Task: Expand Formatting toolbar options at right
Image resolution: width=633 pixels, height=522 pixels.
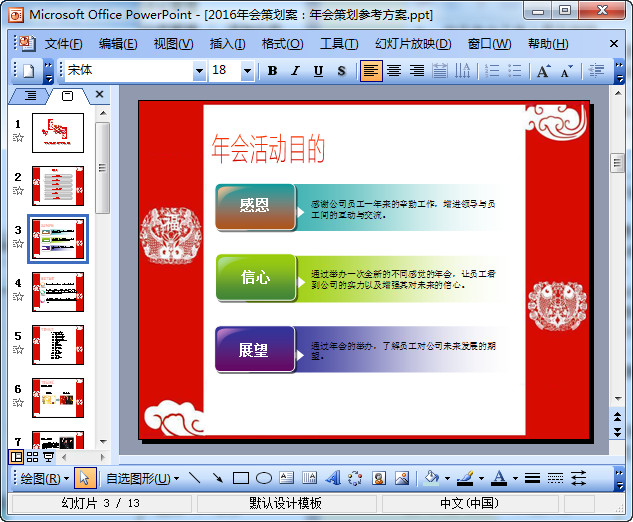Action: [619, 71]
